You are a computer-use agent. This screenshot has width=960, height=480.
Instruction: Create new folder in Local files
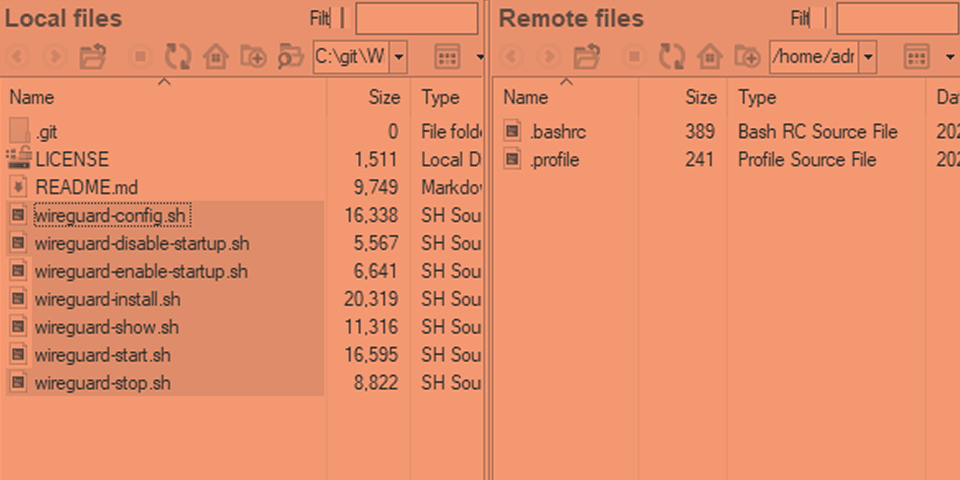pos(253,58)
